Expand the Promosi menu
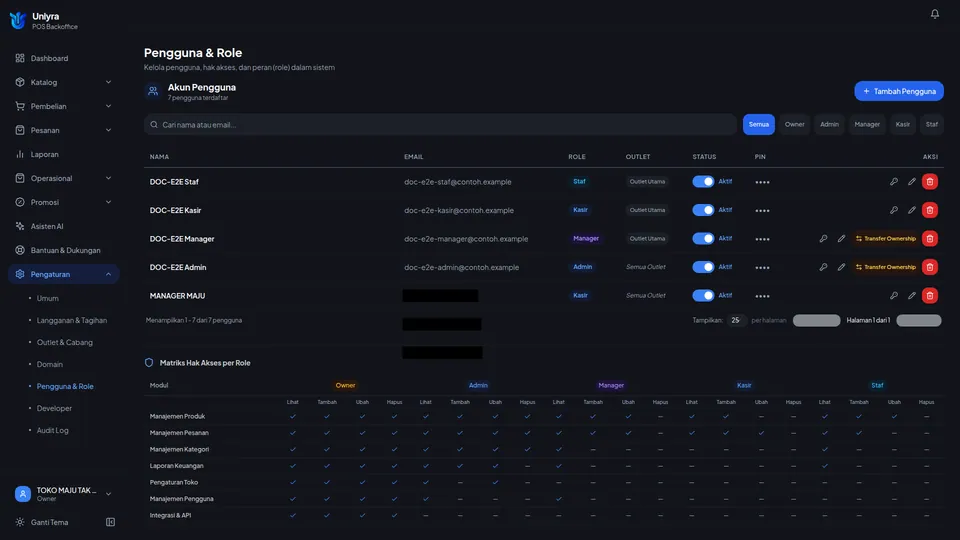 point(64,202)
